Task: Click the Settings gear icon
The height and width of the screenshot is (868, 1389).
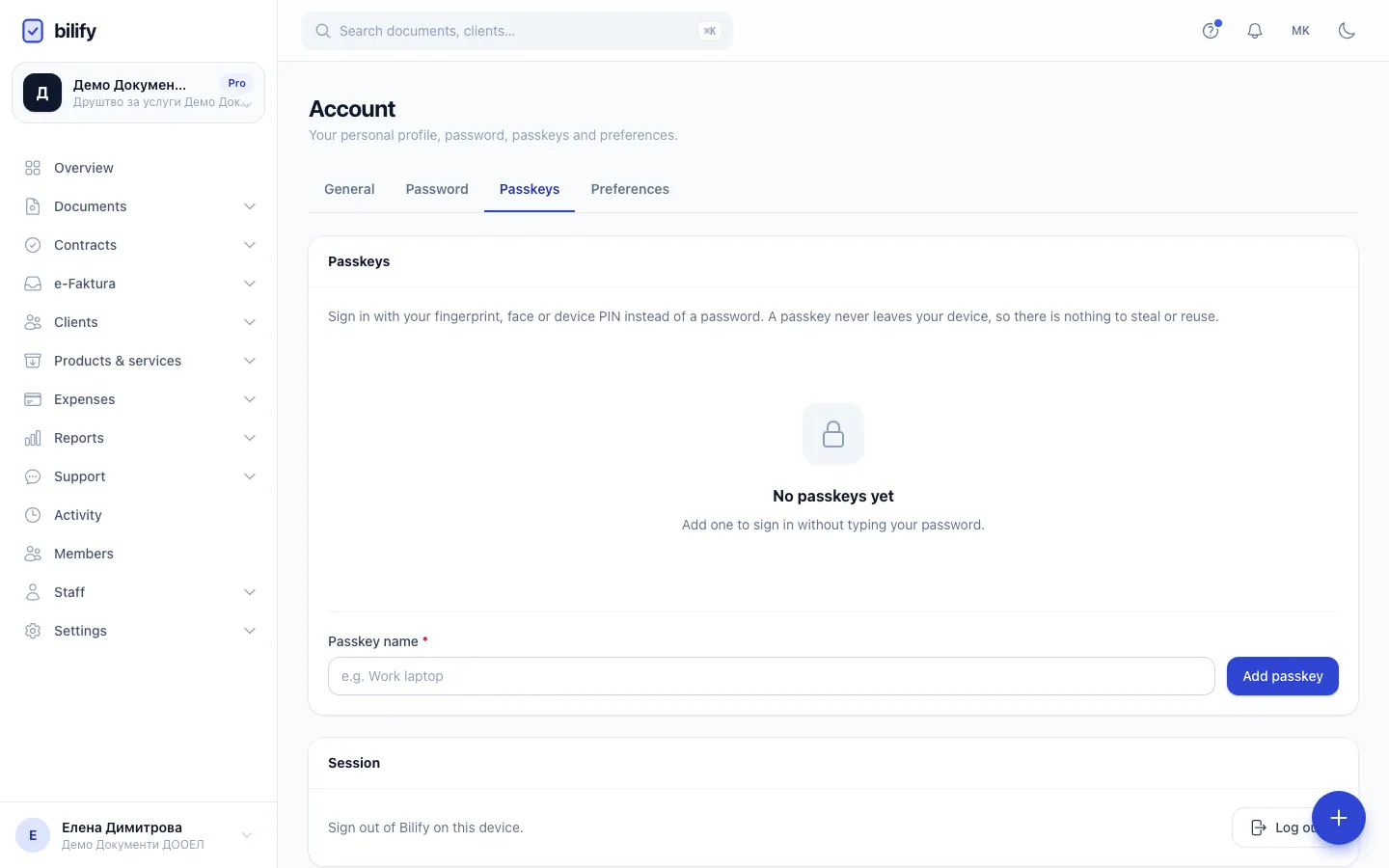Action: (x=33, y=631)
